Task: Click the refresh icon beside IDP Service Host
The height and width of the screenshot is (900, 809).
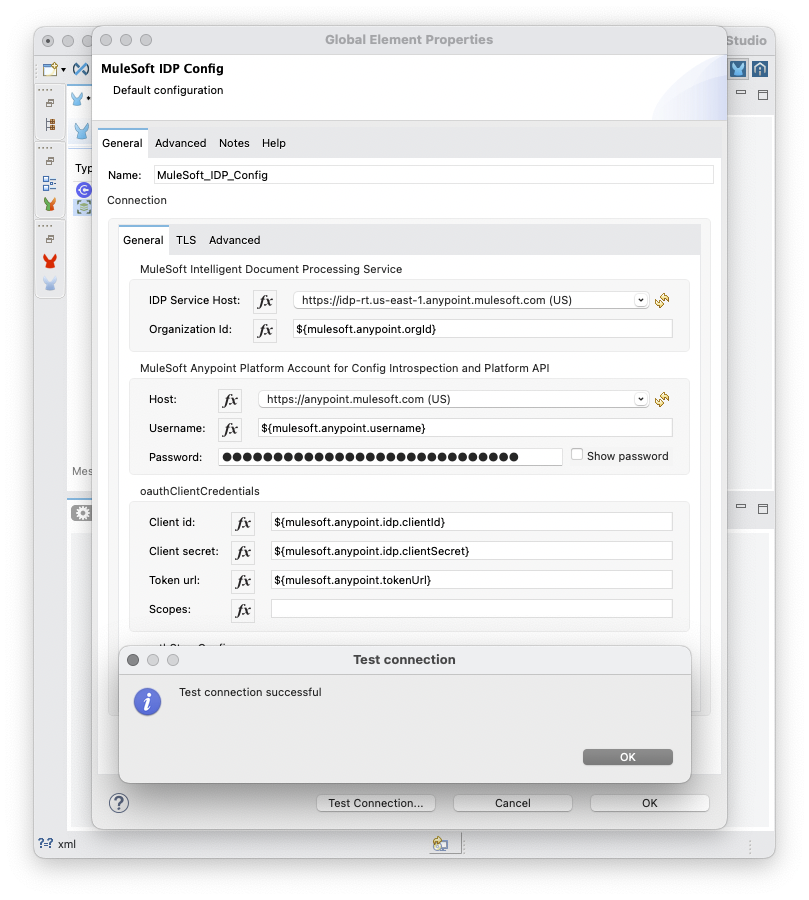Action: pyautogui.click(x=662, y=300)
